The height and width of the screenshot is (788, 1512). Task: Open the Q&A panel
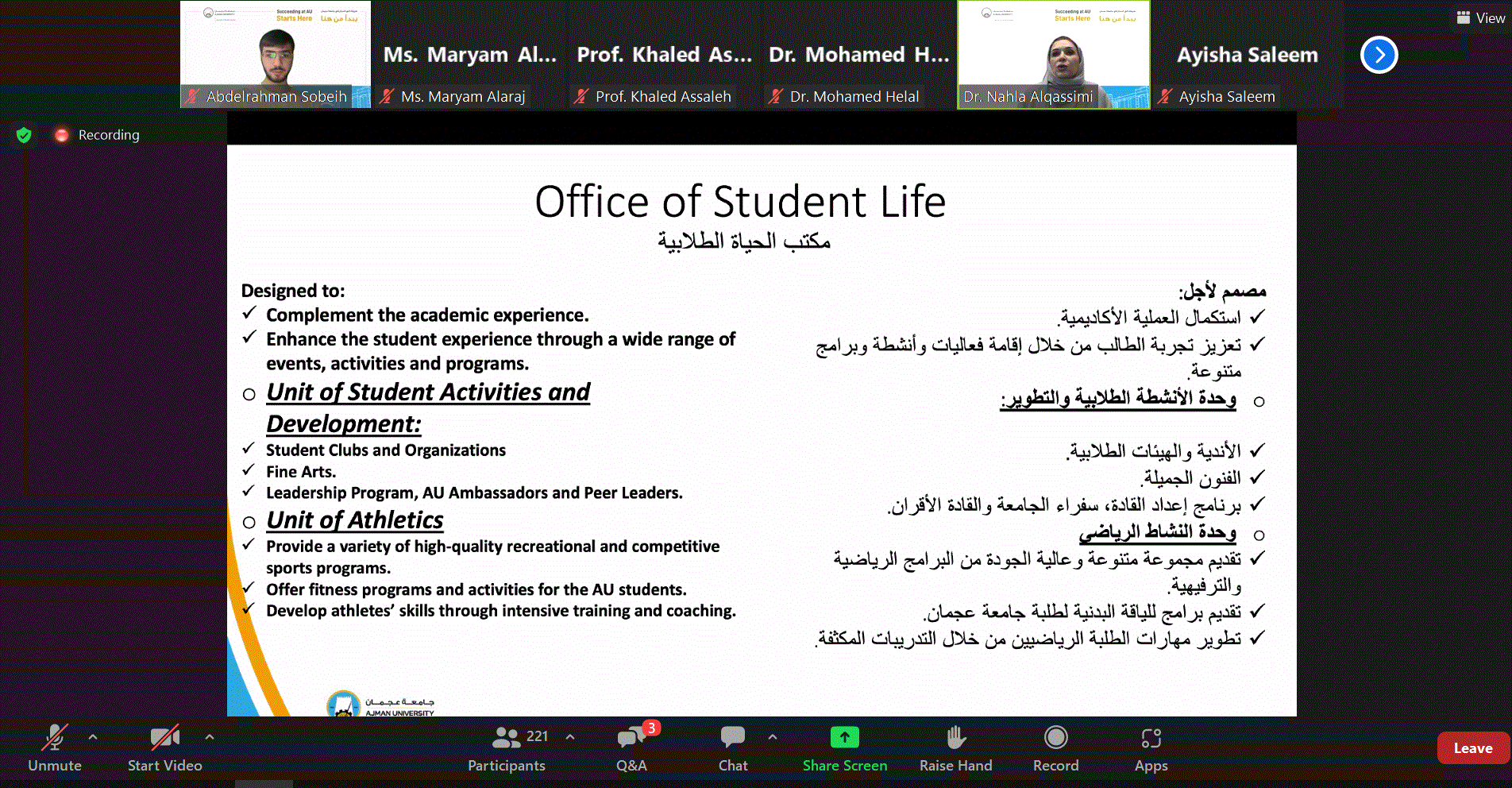[631, 739]
